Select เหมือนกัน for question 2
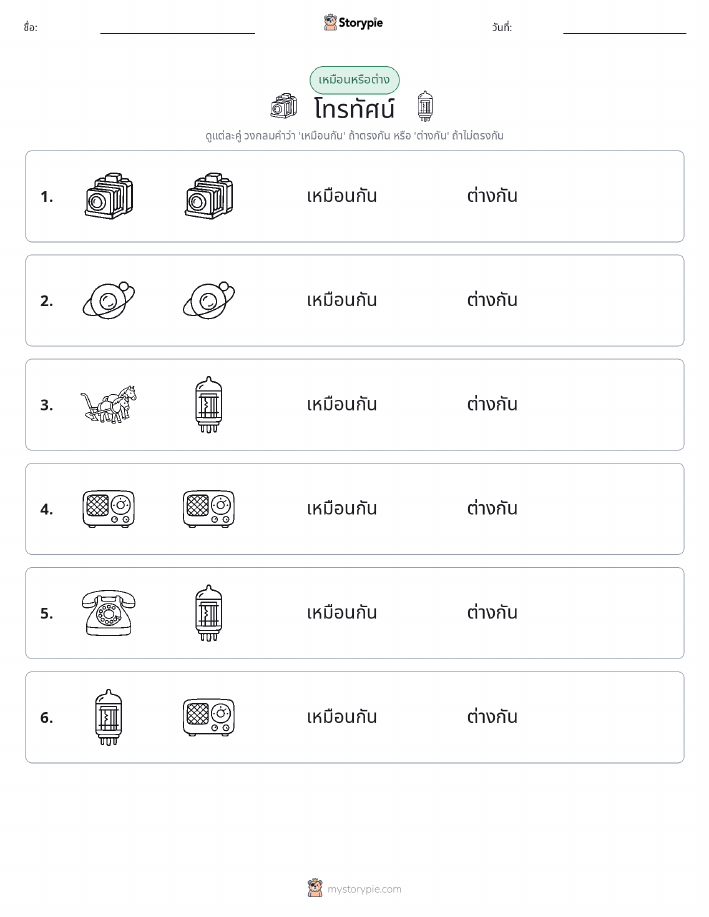709x917 pixels. click(x=342, y=300)
